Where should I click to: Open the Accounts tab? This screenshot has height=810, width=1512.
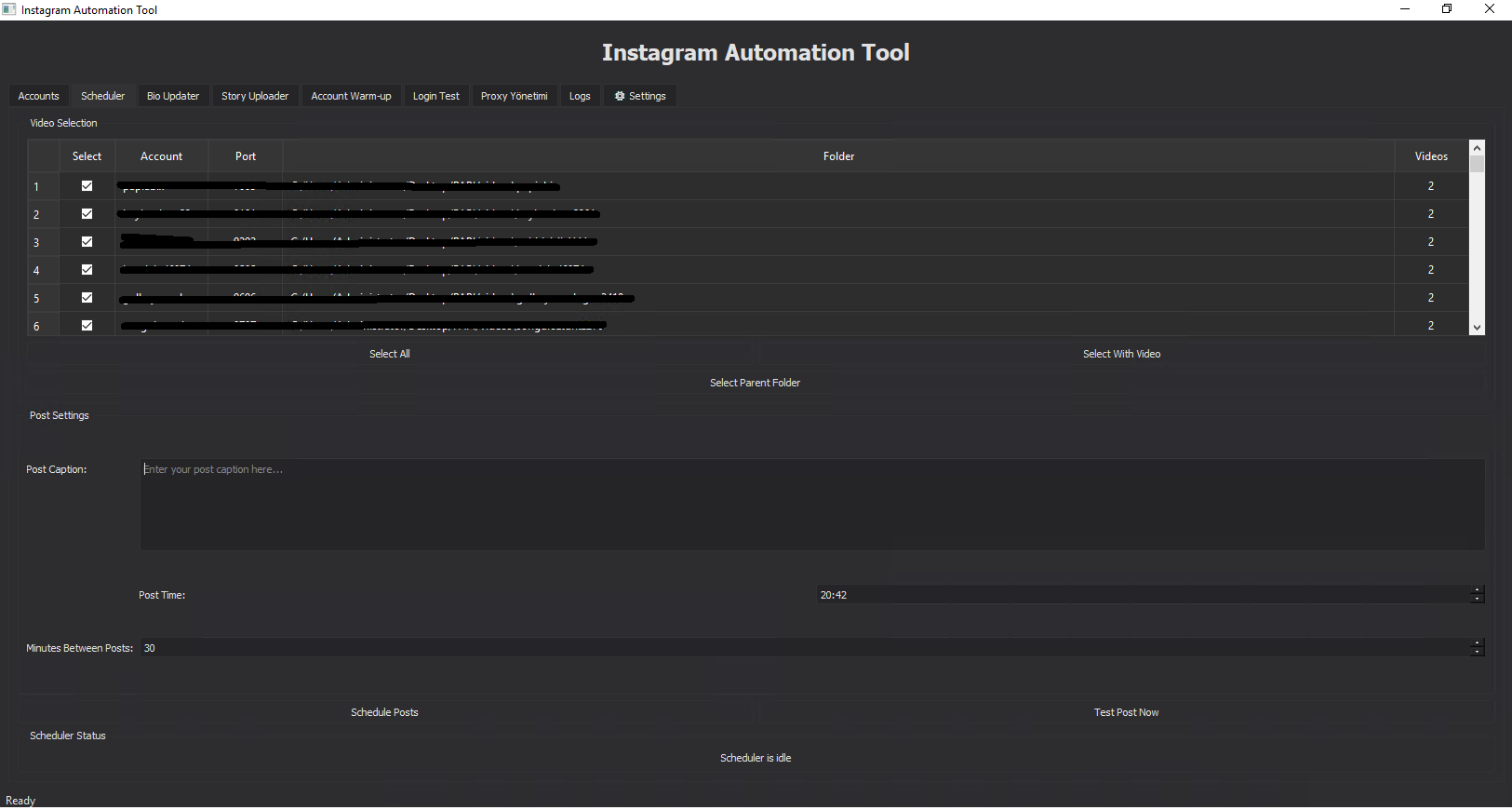38,96
